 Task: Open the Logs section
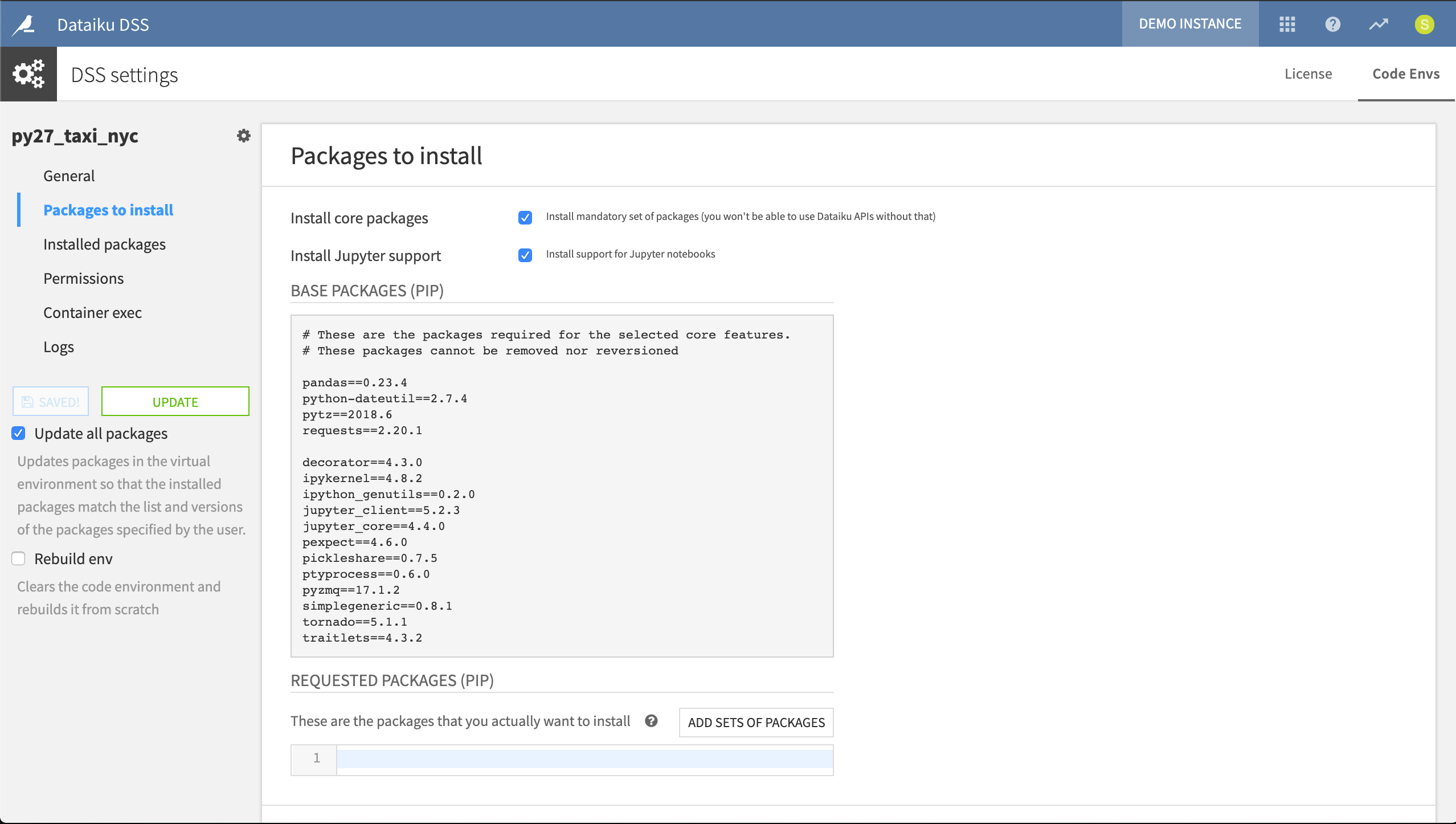59,346
